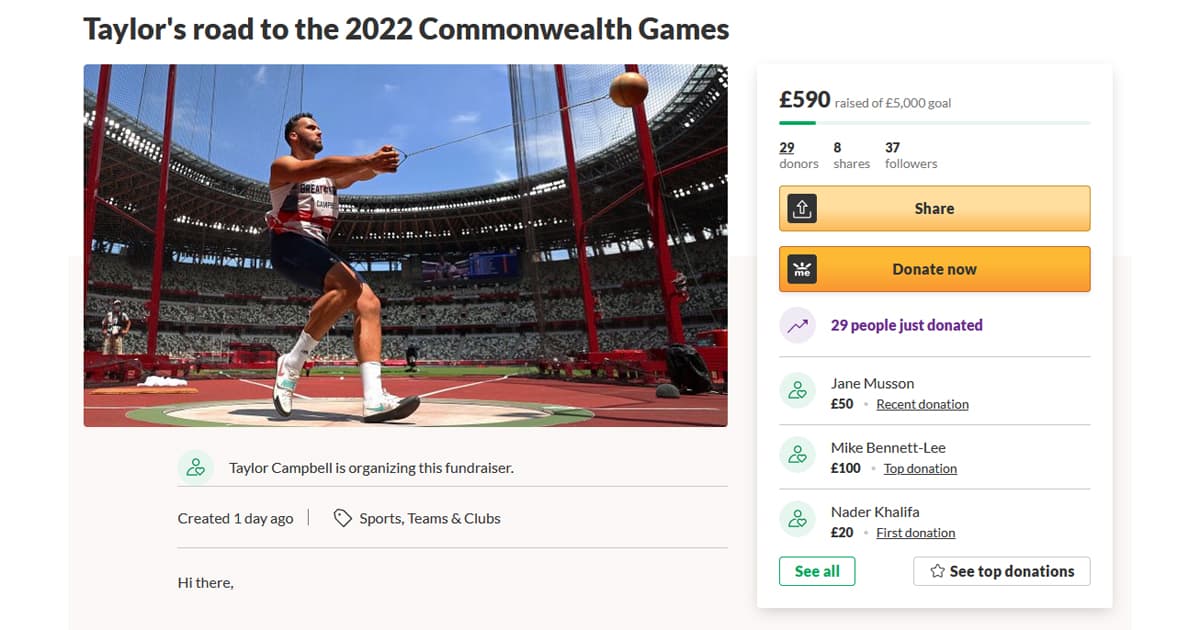1200x630 pixels.
Task: Open See top donations
Action: (x=1001, y=571)
